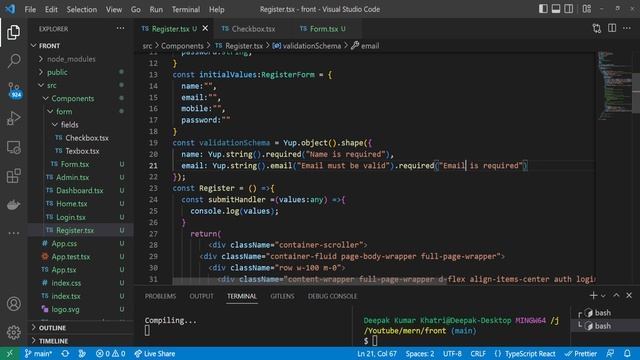The image size is (640, 360).
Task: Open the Explorer view in activity bar
Action: (13, 32)
